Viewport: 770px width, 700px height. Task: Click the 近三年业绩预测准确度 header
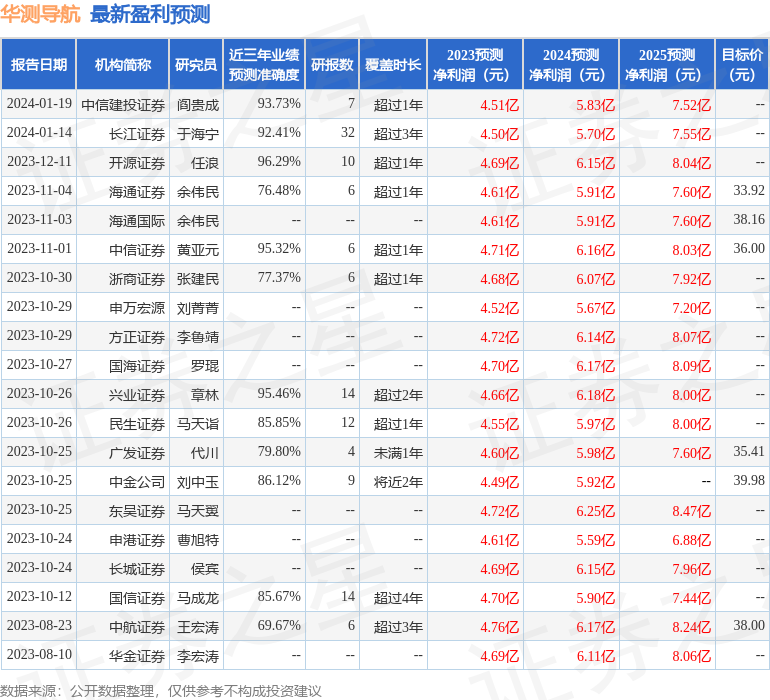264,64
